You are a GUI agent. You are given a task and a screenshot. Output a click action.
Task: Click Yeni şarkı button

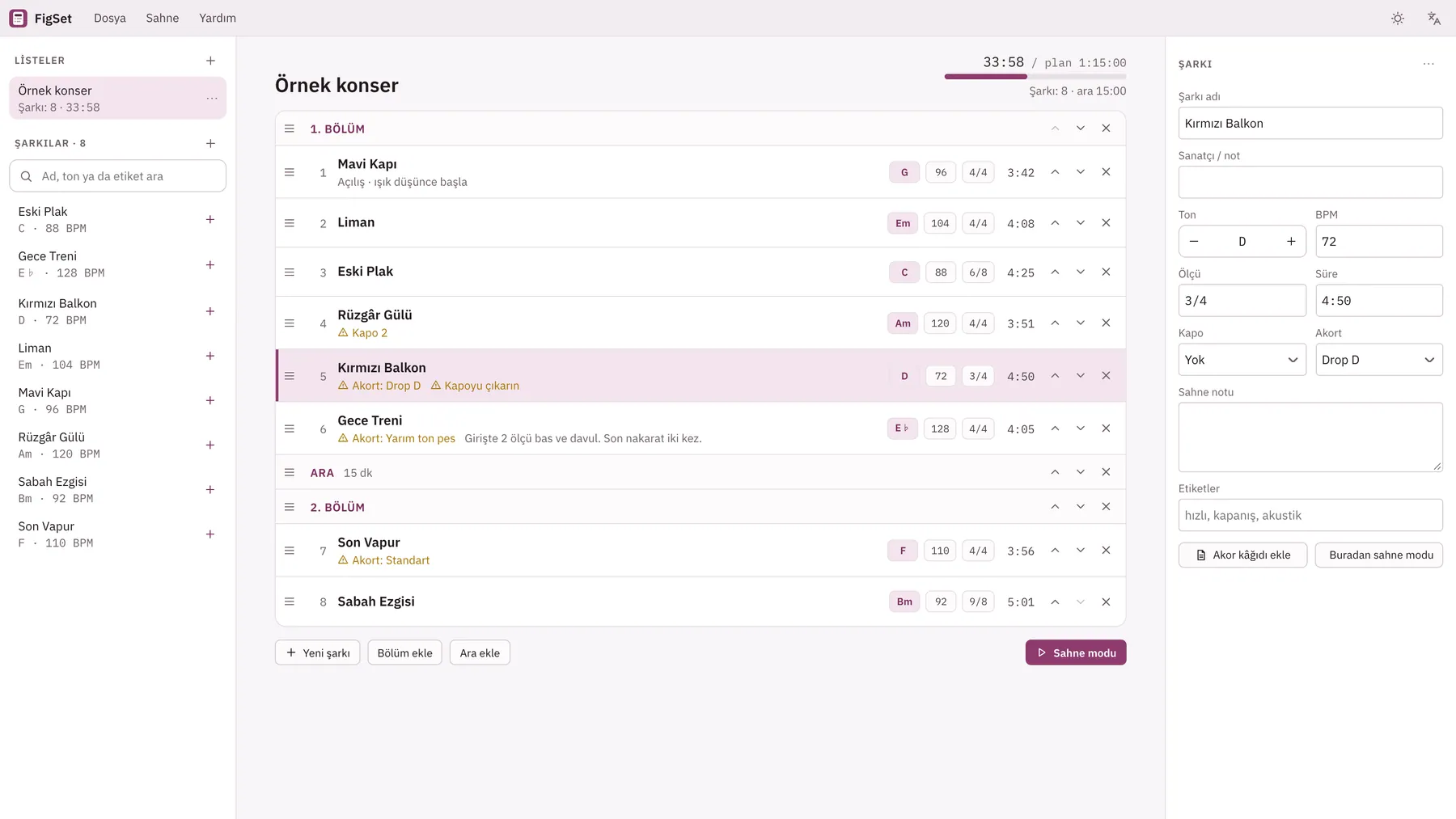click(318, 652)
